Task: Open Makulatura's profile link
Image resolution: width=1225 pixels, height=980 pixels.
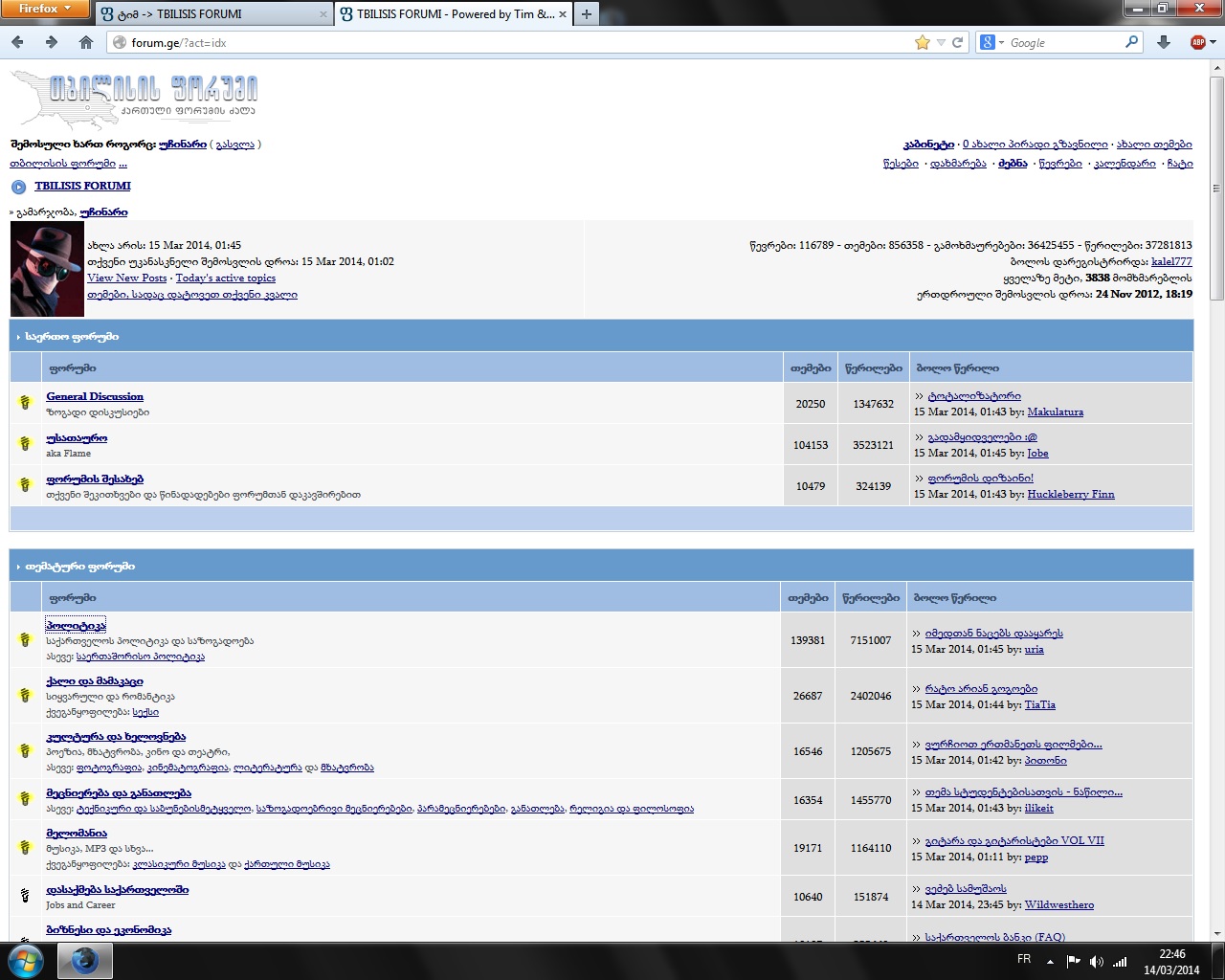Action: 1056,412
